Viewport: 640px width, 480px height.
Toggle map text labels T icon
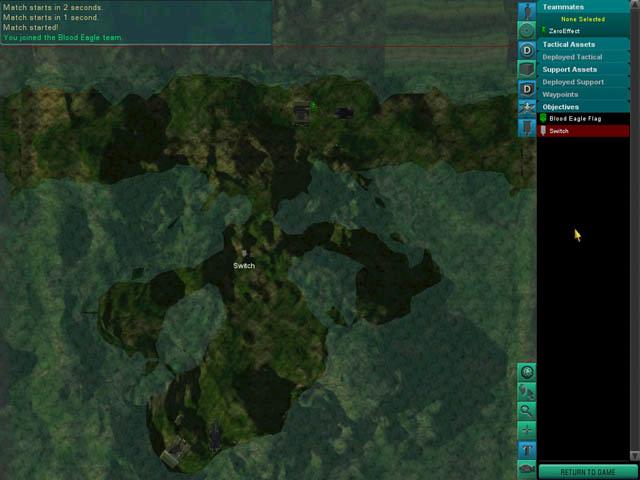527,450
